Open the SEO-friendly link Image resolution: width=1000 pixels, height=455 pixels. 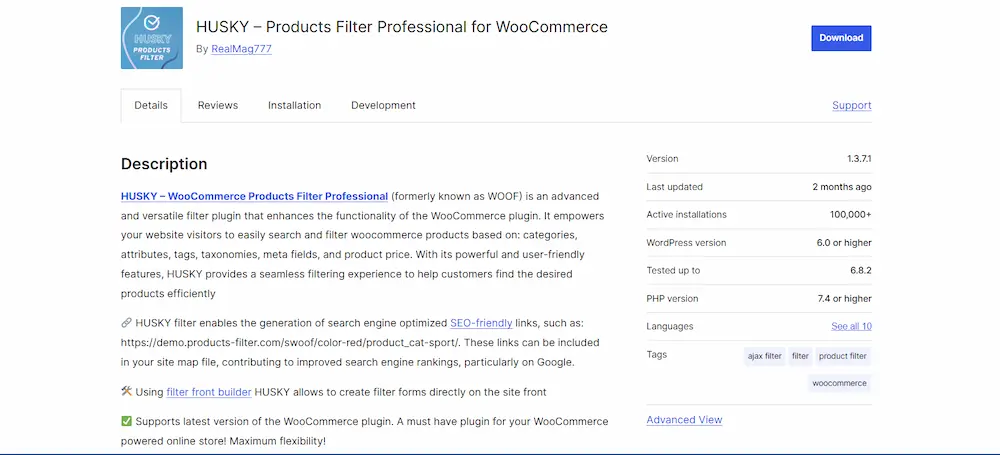point(482,323)
